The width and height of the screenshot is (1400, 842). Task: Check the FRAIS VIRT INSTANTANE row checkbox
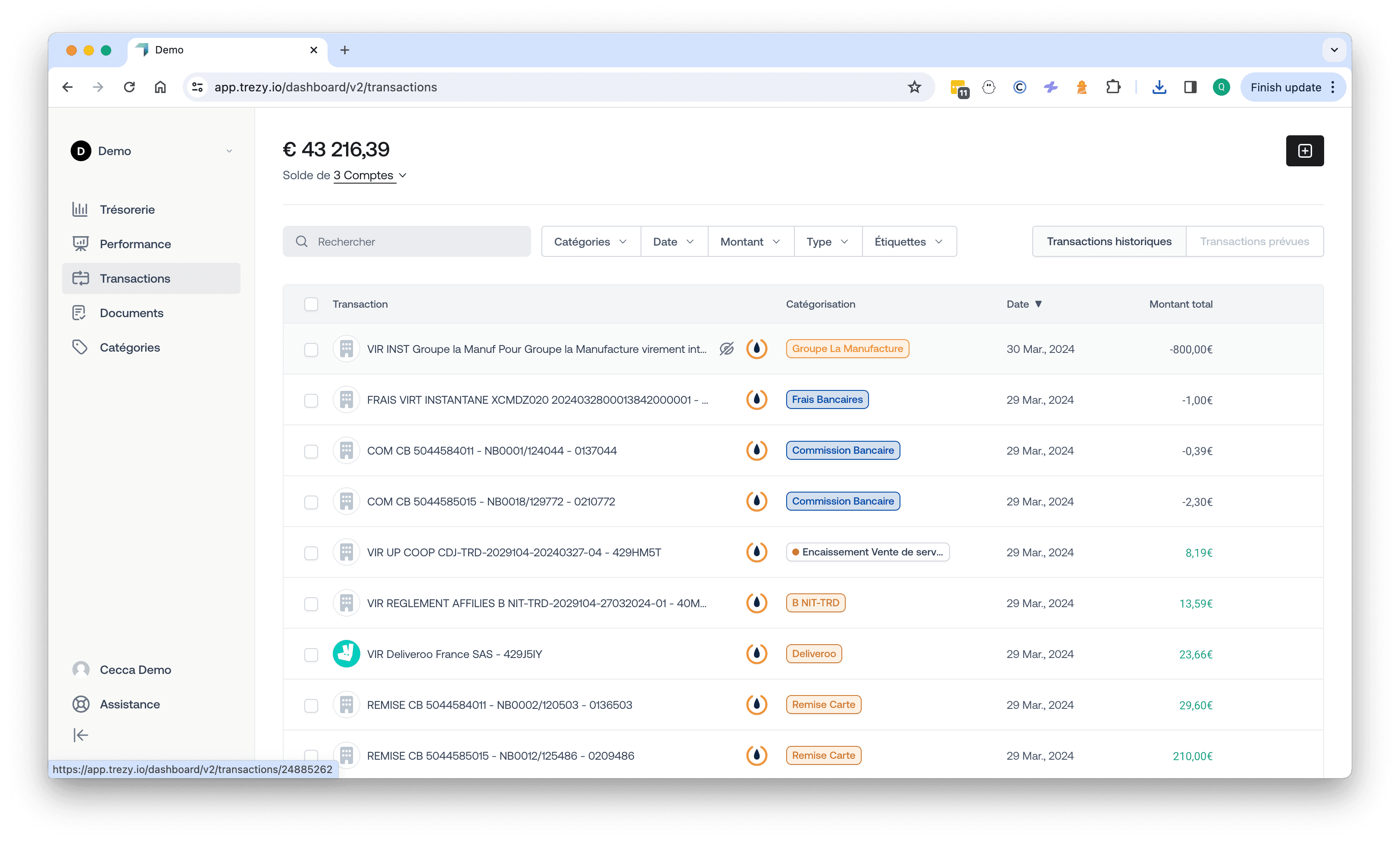pos(311,401)
